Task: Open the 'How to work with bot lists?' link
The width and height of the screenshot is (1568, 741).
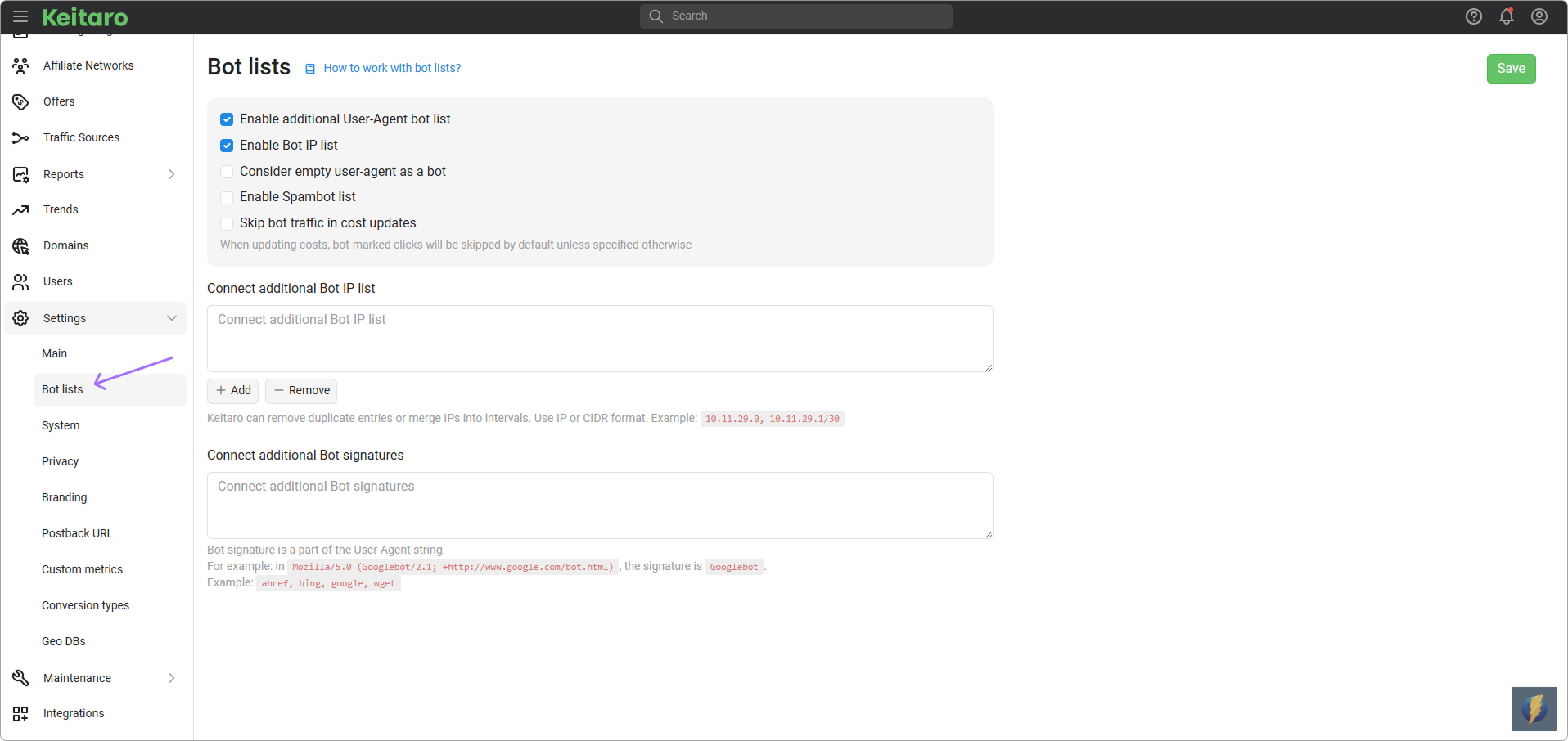Action: 392,68
